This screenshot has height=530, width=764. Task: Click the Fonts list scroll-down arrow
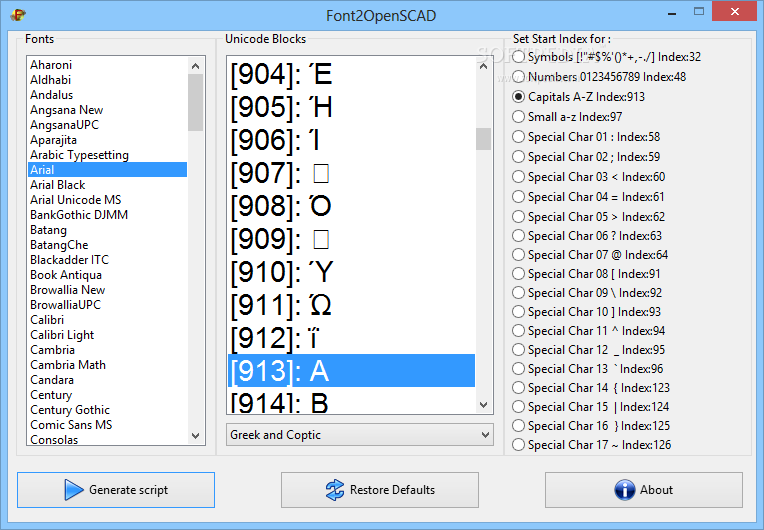click(x=195, y=435)
